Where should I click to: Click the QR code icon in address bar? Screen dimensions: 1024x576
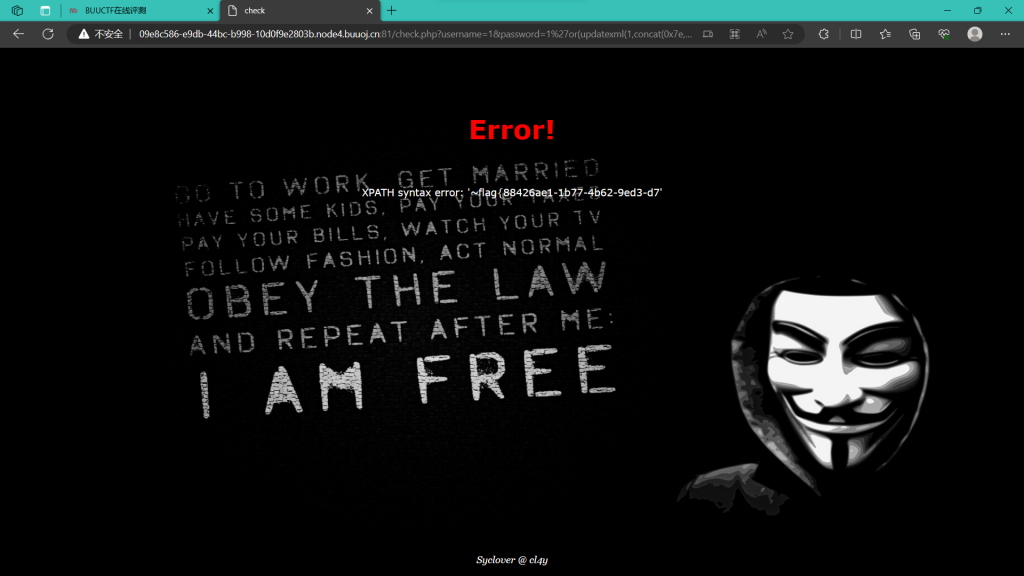[x=735, y=34]
